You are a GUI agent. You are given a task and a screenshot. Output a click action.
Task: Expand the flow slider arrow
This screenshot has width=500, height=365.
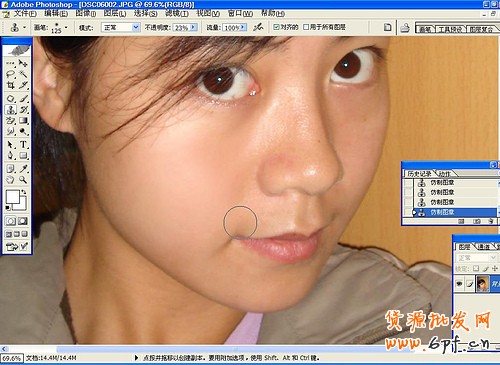243,27
